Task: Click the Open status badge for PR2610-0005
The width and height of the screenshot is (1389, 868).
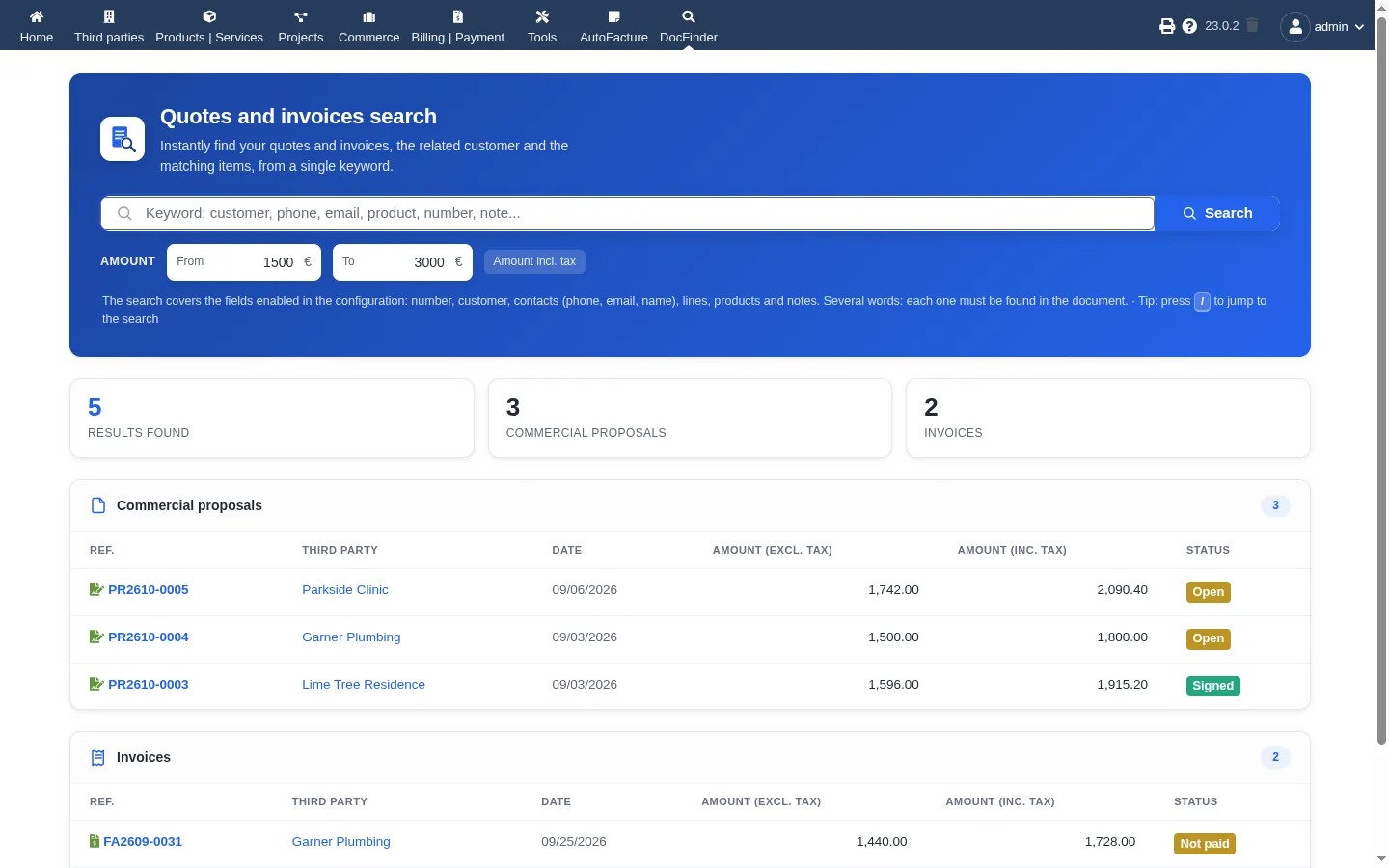Action: click(1209, 592)
